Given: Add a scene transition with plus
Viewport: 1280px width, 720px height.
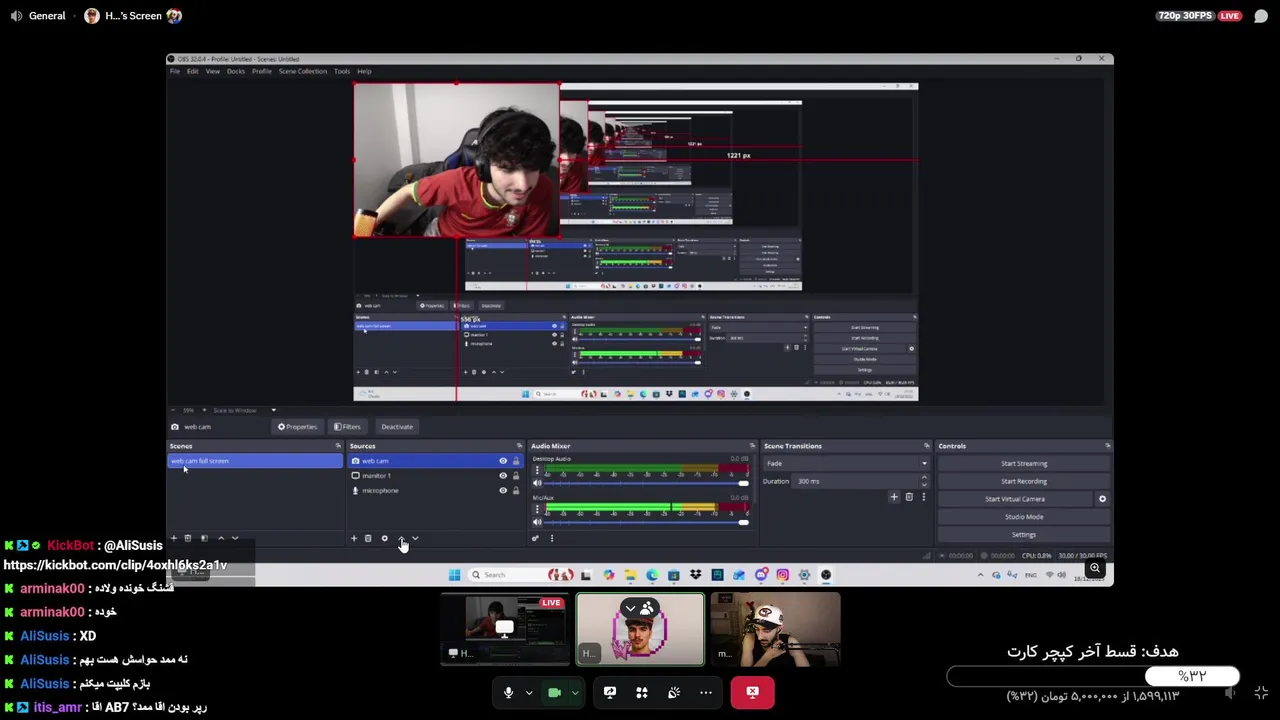Looking at the screenshot, I should (894, 497).
